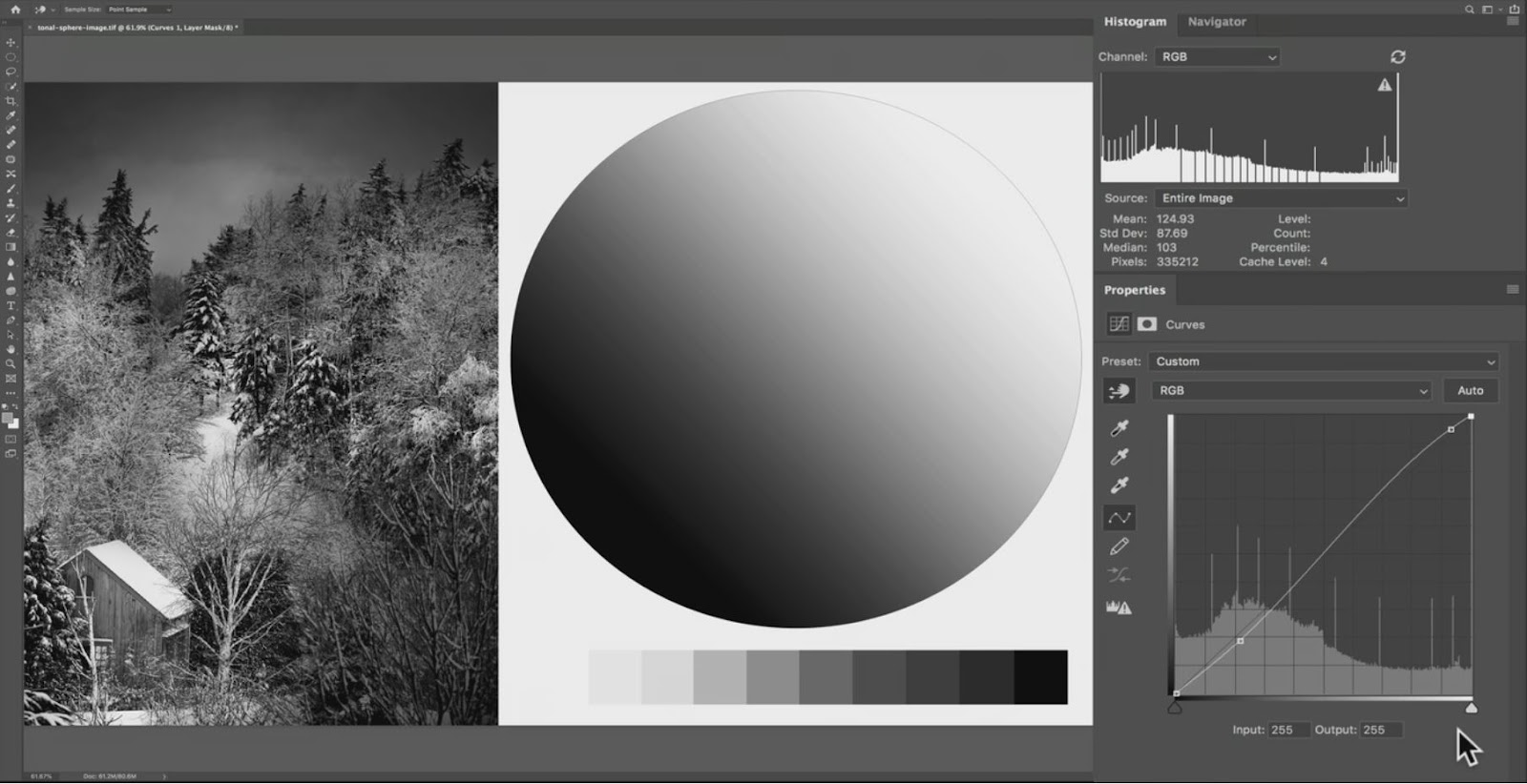Select the tonal-sphere-image.tif document tab
Viewport: 1527px width, 784px height.
point(137,28)
